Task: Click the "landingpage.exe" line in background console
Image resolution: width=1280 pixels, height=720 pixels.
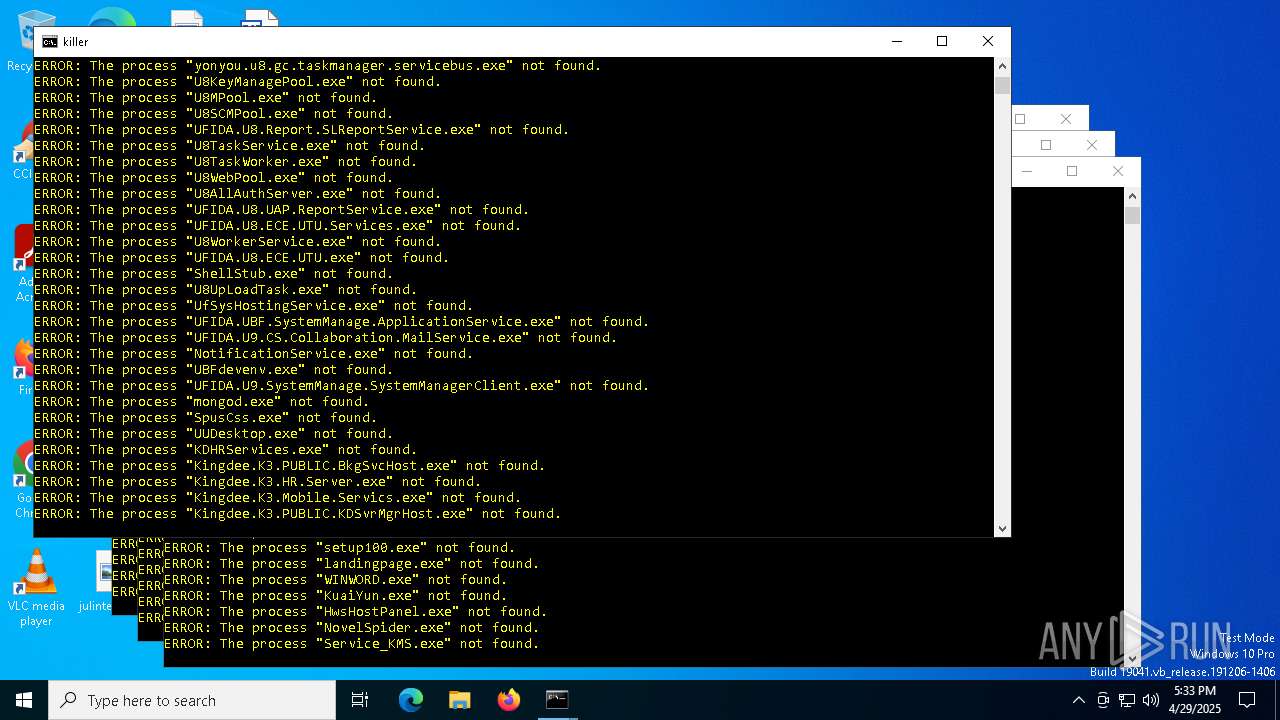Action: click(x=351, y=564)
